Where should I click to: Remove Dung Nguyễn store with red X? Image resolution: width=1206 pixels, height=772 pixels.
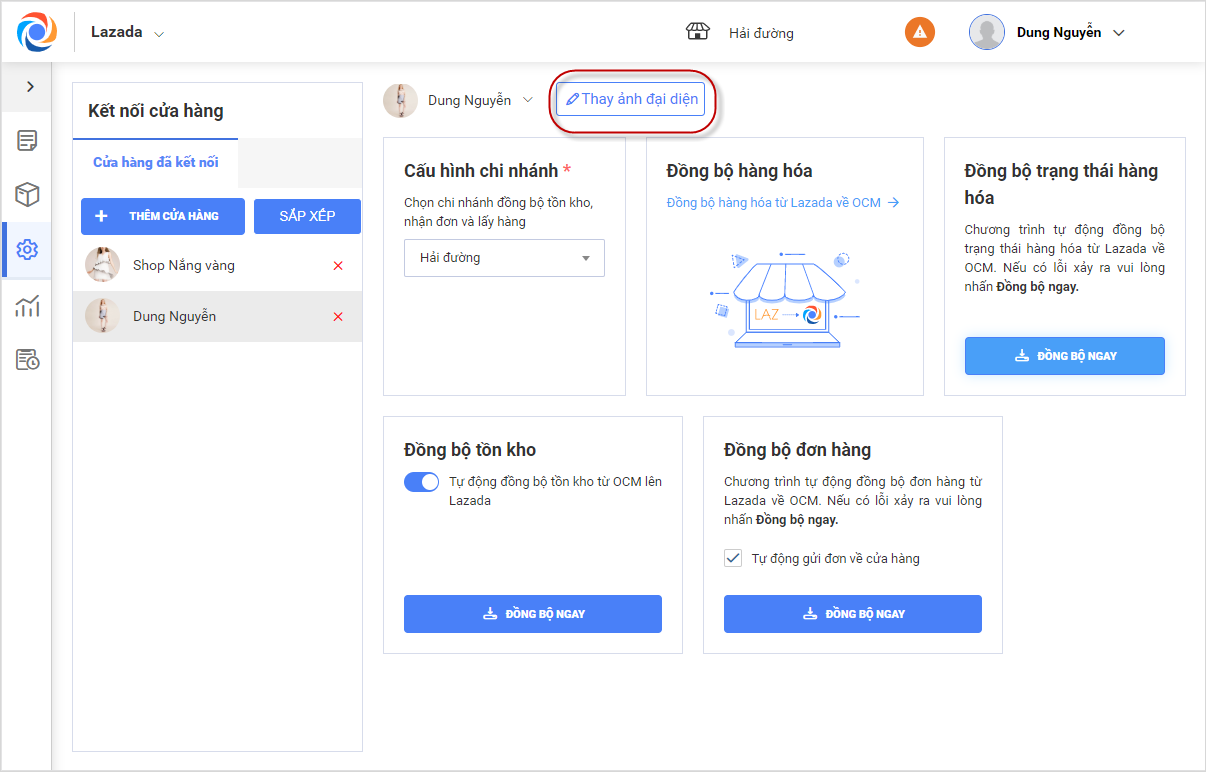click(338, 317)
